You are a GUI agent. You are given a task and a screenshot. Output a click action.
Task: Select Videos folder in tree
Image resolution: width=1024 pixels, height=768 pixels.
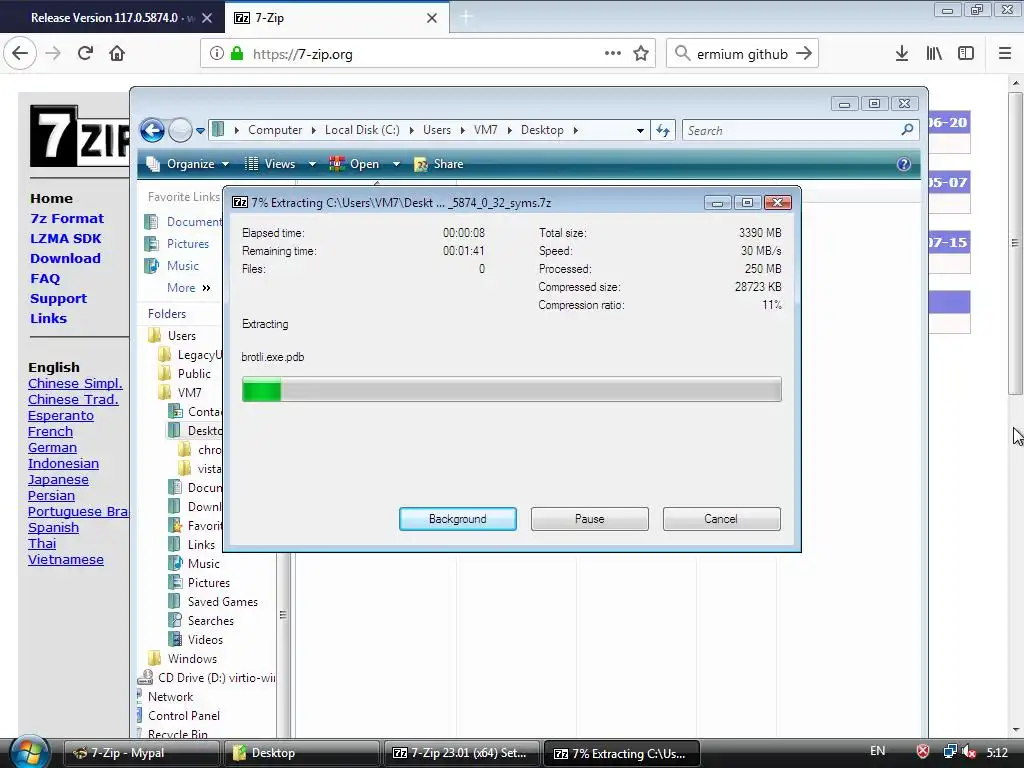click(x=205, y=639)
